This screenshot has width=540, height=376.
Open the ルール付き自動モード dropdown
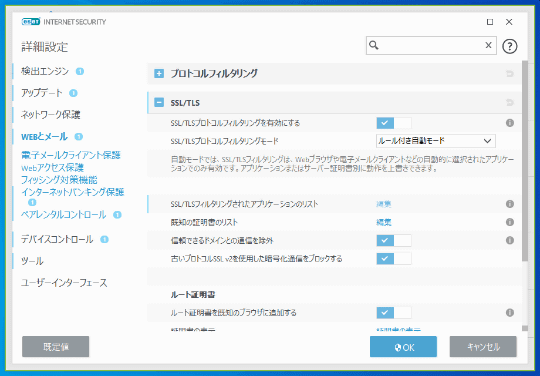pyautogui.click(x=436, y=141)
